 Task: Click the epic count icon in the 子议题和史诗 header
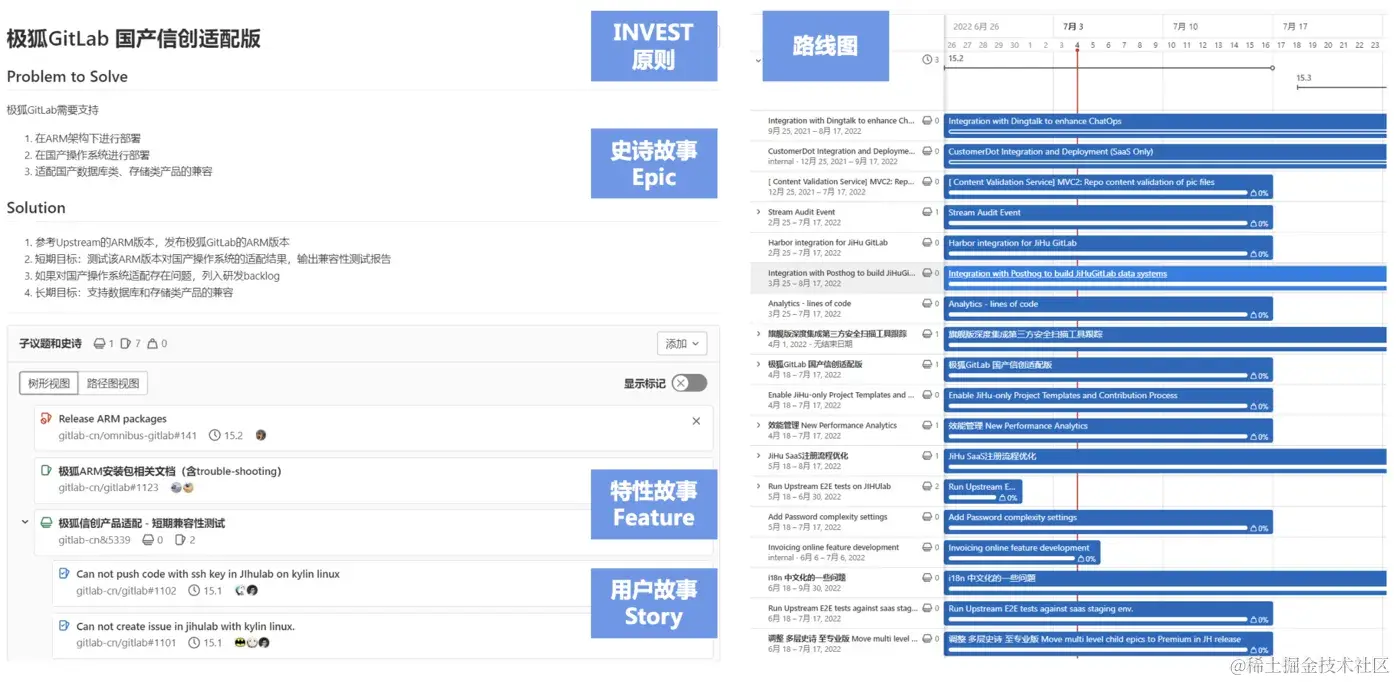99,344
